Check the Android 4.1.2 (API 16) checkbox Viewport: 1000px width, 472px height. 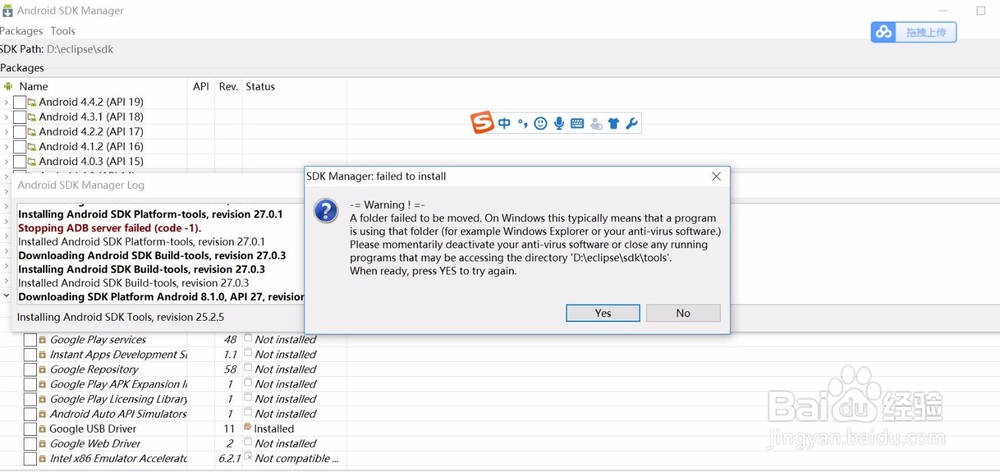point(20,147)
